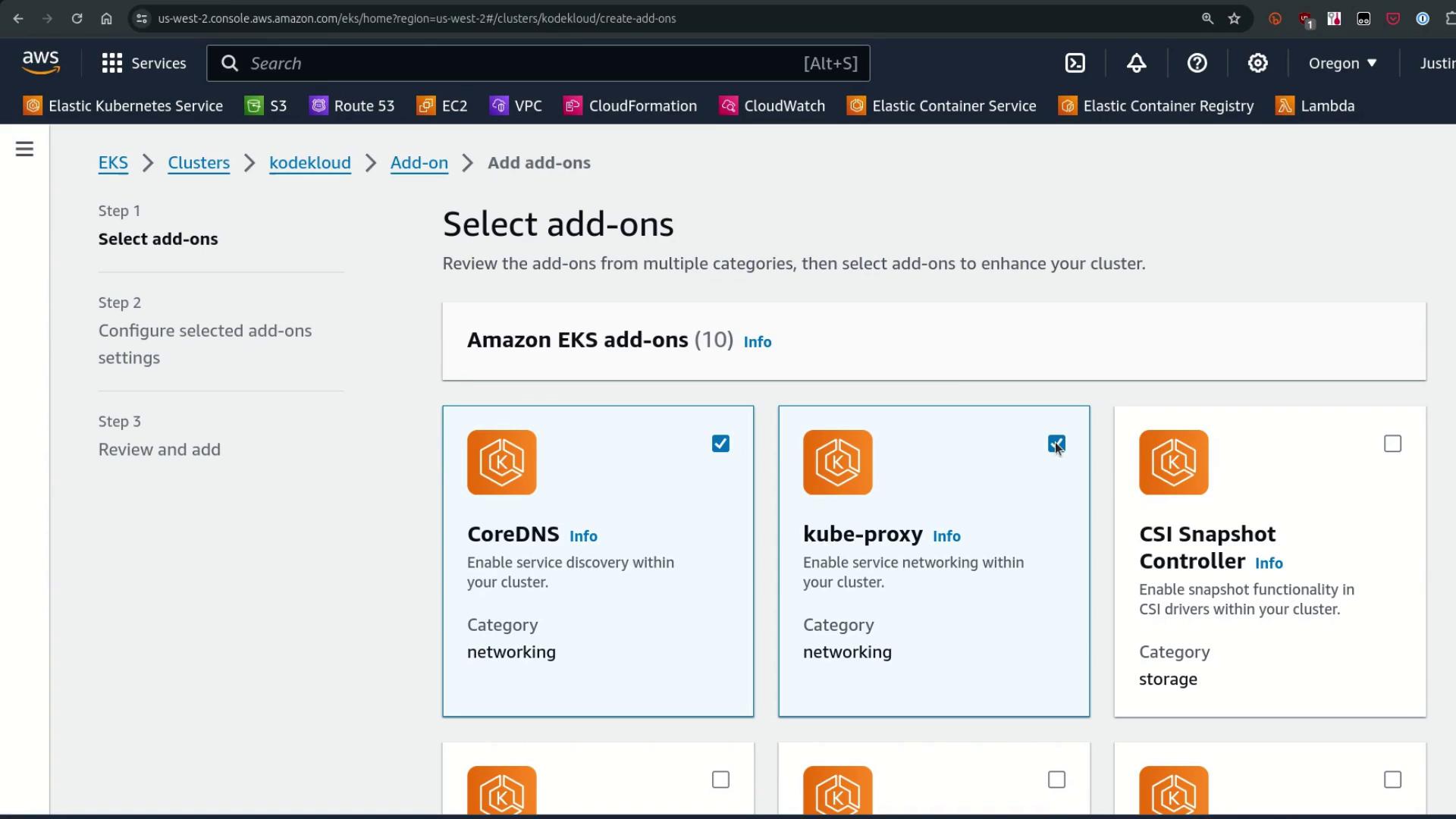This screenshot has width=1456, height=819.
Task: Navigate to kodekloud breadcrumb link
Action: [309, 162]
